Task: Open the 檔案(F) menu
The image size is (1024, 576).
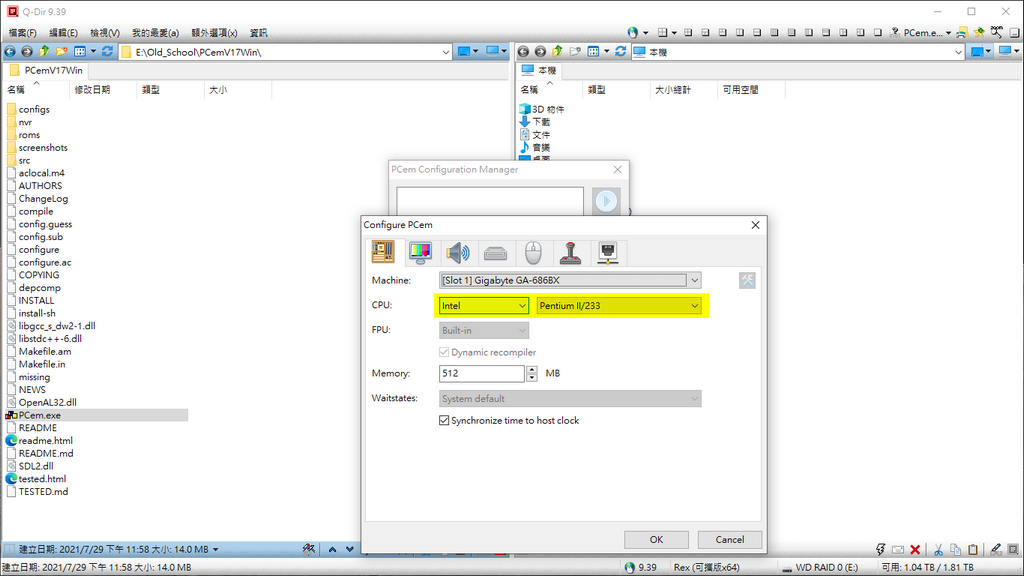Action: pyautogui.click(x=22, y=33)
